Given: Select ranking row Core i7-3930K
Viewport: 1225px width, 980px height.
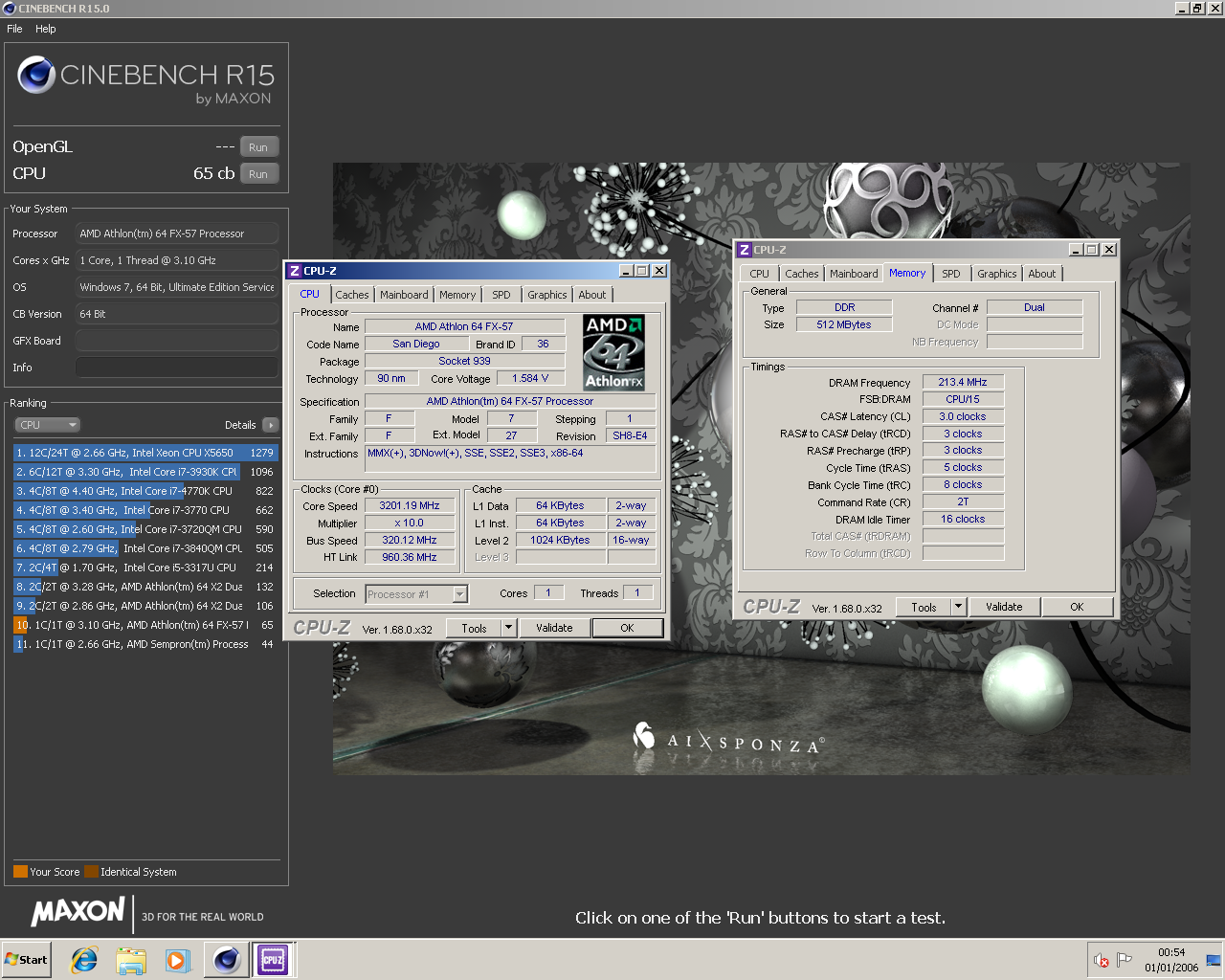Looking at the screenshot, I should point(145,472).
